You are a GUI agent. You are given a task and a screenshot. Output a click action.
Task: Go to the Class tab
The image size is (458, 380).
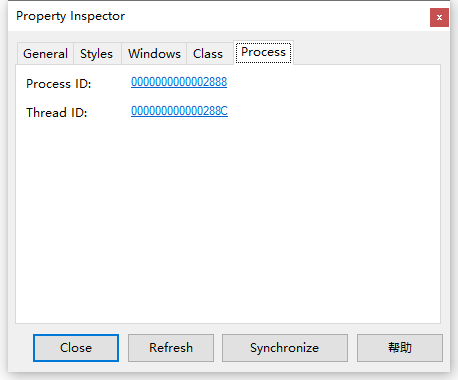coord(208,54)
